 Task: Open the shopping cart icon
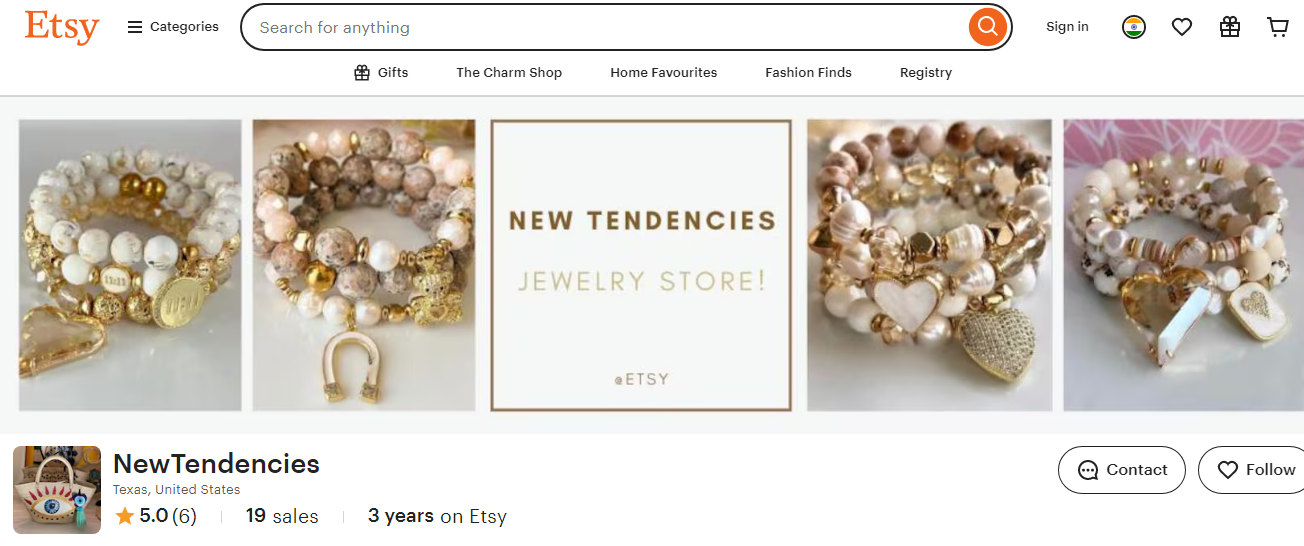point(1278,27)
